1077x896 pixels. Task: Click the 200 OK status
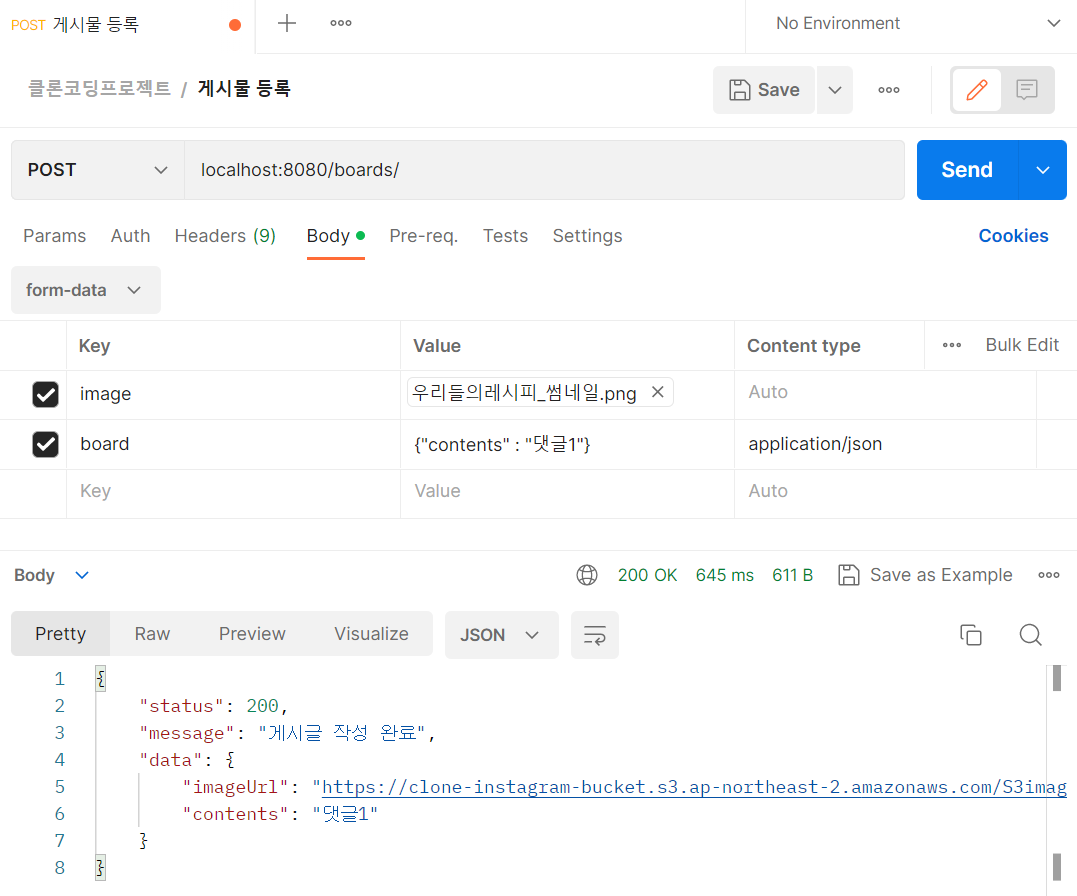[647, 575]
